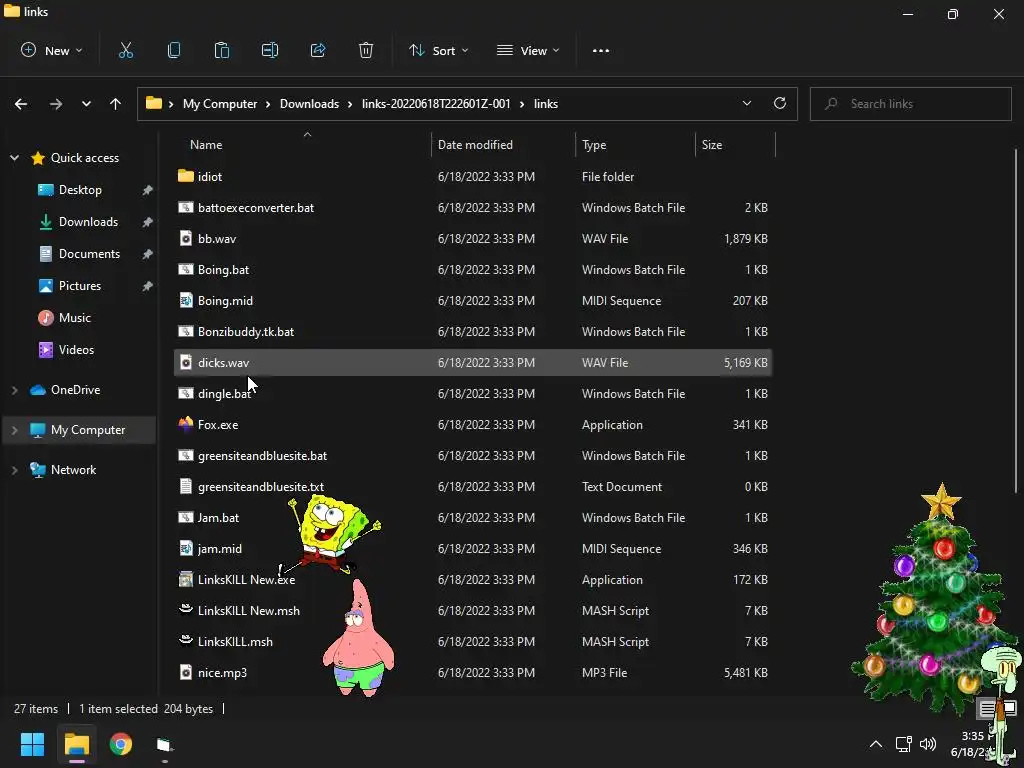Click the Paste clipboard icon
Viewport: 1024px width, 768px height.
[222, 50]
